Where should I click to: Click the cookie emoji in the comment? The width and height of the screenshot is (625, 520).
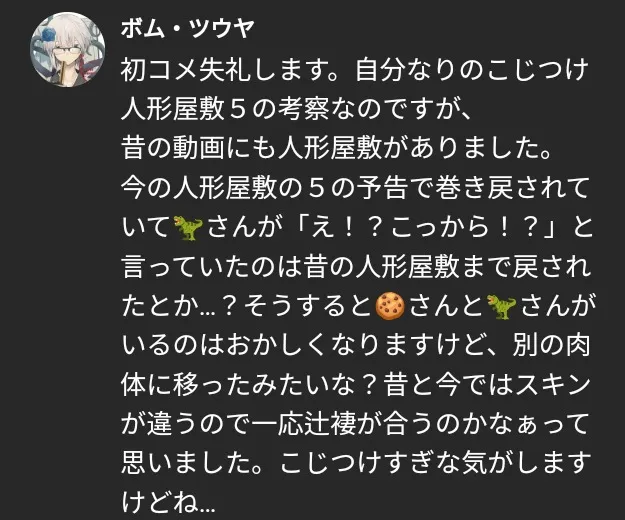tap(390, 306)
